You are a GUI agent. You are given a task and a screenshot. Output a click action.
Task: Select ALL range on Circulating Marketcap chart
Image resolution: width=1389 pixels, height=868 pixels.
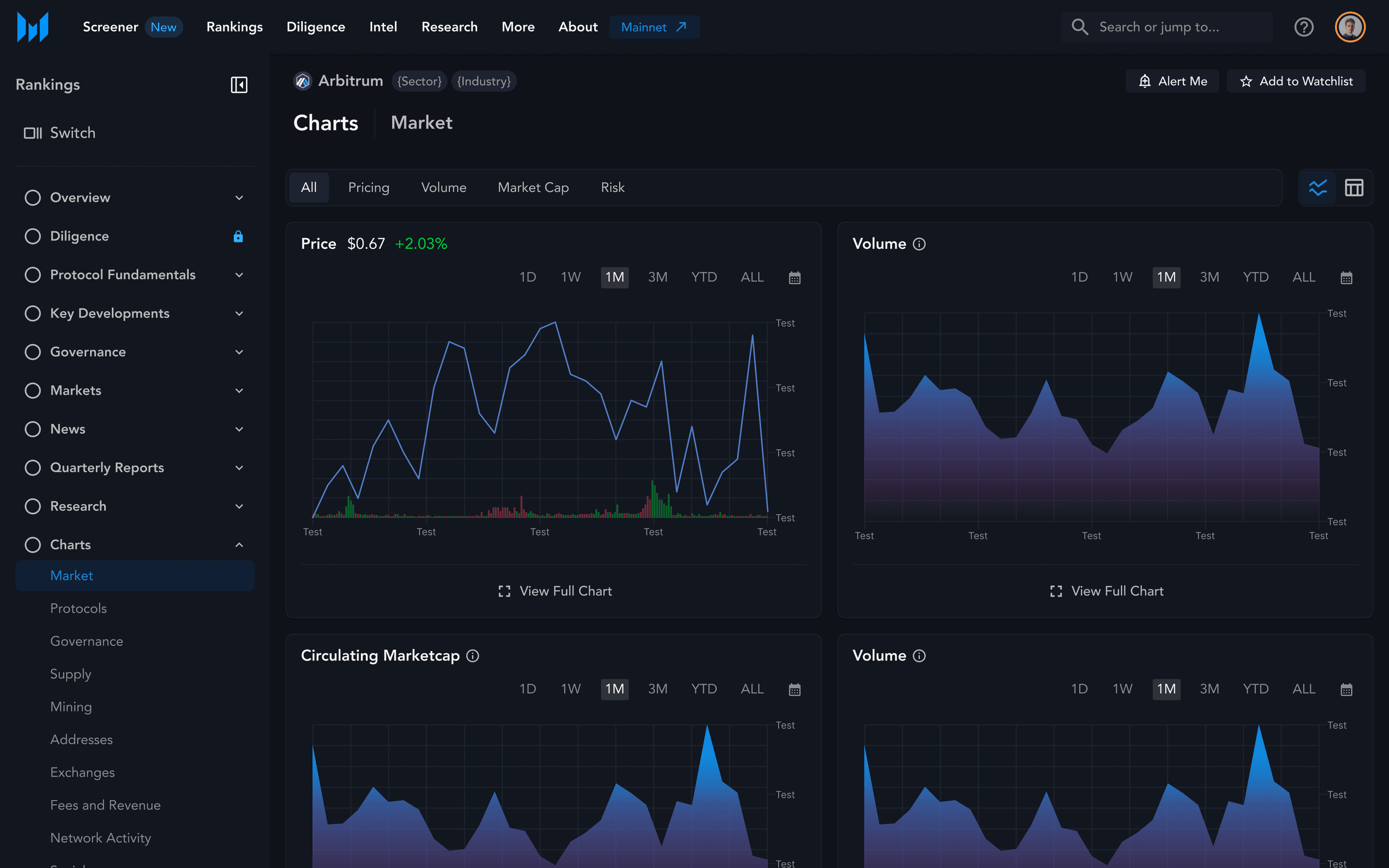(x=752, y=689)
